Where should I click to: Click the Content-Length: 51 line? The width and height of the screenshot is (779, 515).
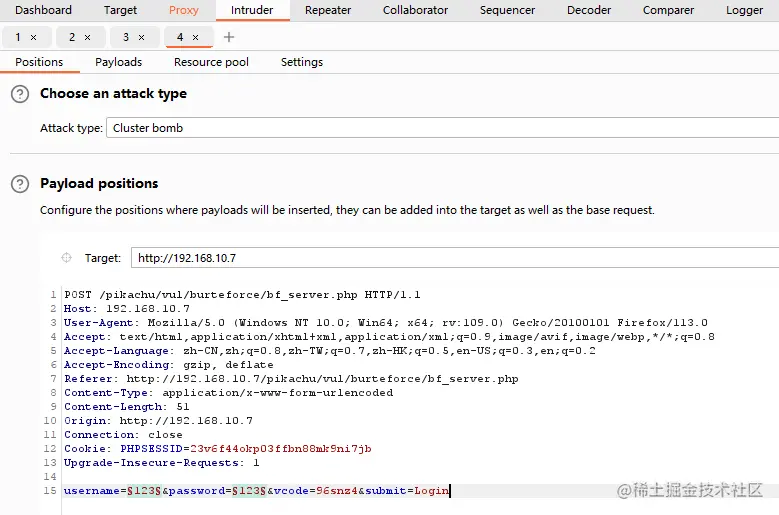pos(127,406)
